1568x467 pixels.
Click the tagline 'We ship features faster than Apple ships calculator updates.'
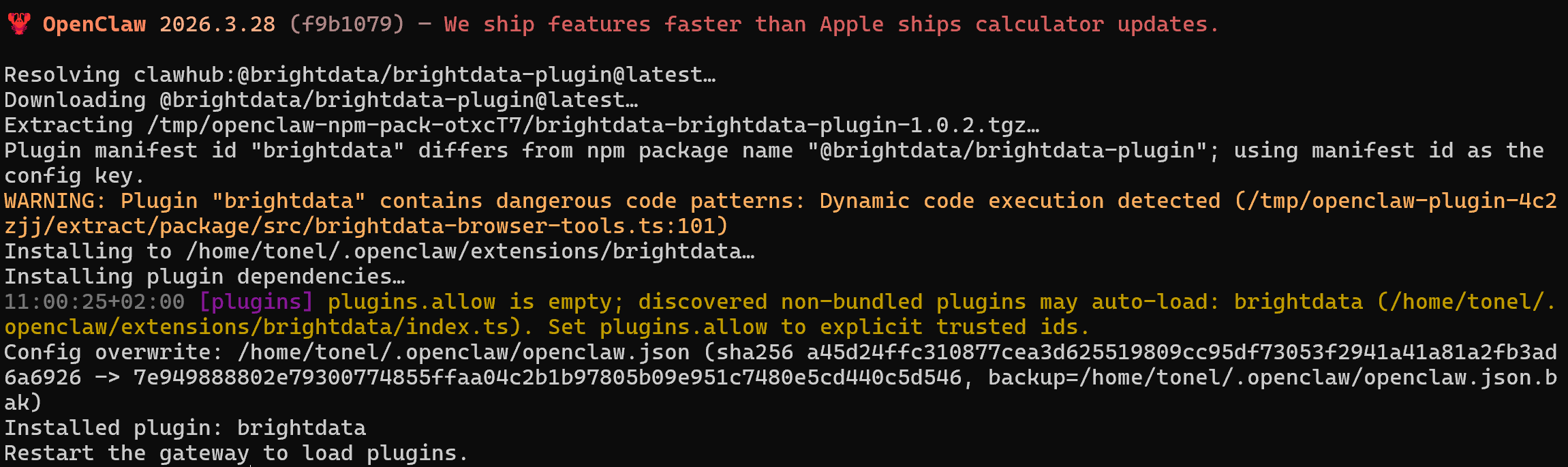pos(831,25)
